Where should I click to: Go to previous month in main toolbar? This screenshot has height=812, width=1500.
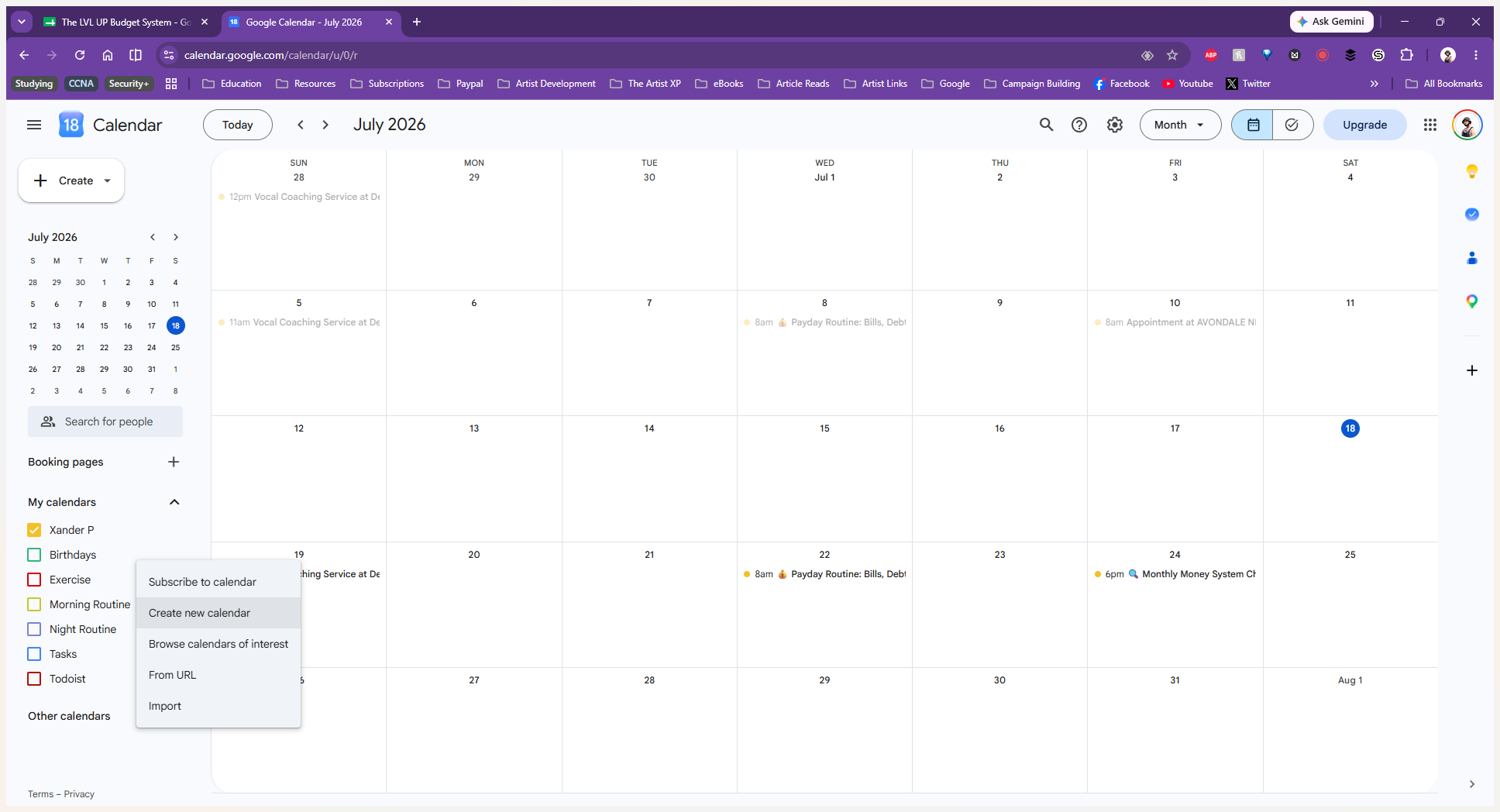click(301, 125)
